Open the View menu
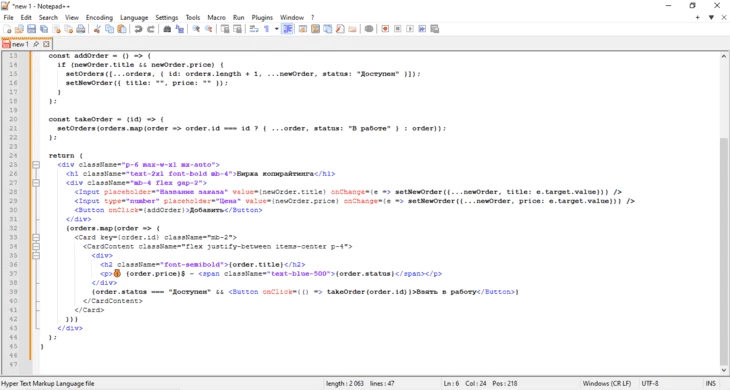 pyautogui.click(x=72, y=17)
